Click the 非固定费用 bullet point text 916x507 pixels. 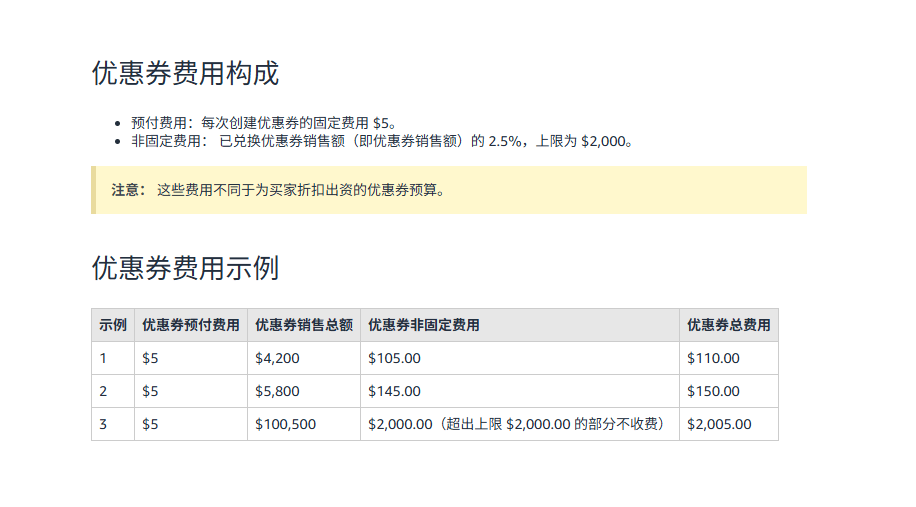point(381,141)
